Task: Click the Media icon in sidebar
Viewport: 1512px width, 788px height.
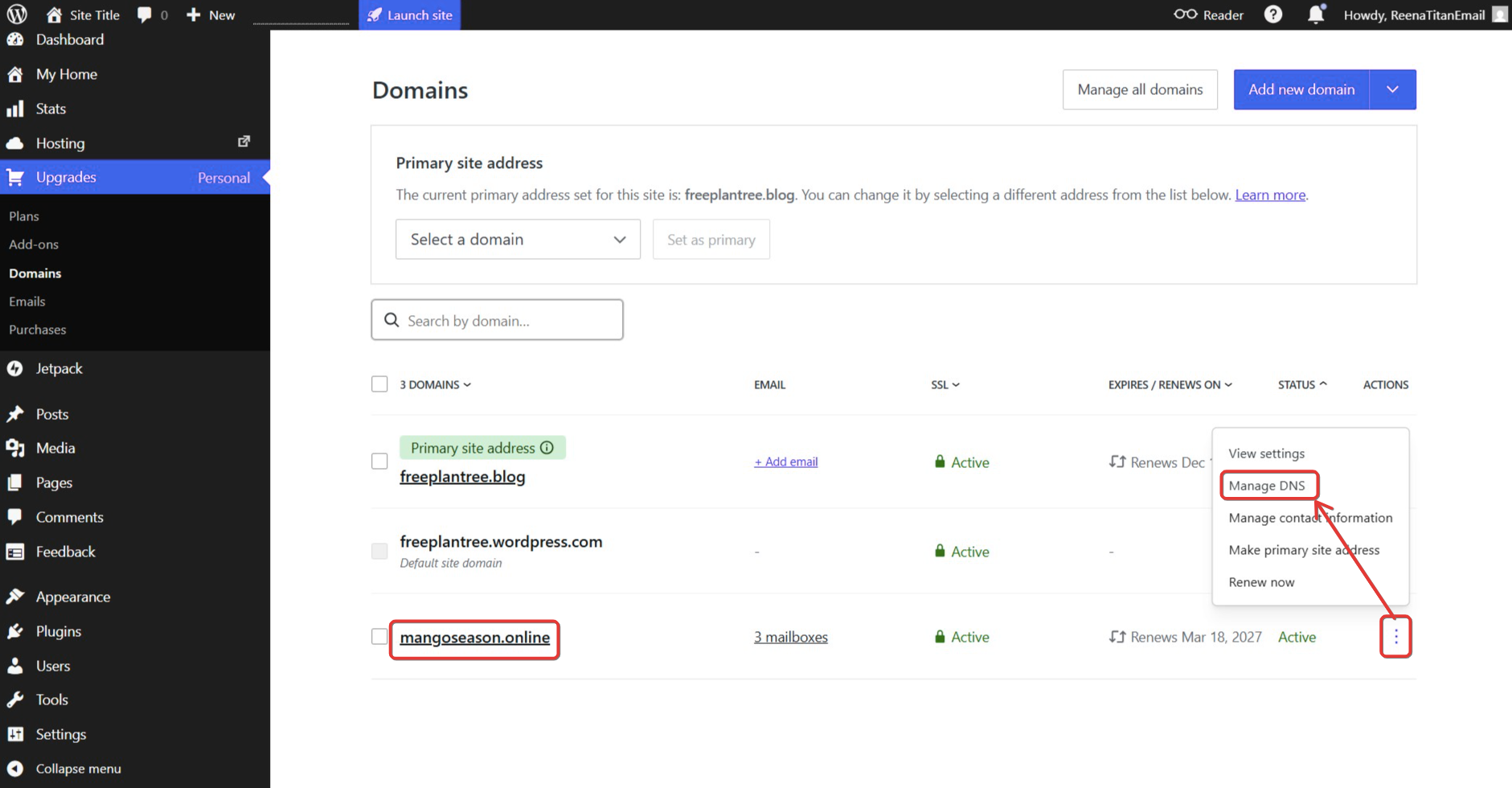Action: point(15,448)
